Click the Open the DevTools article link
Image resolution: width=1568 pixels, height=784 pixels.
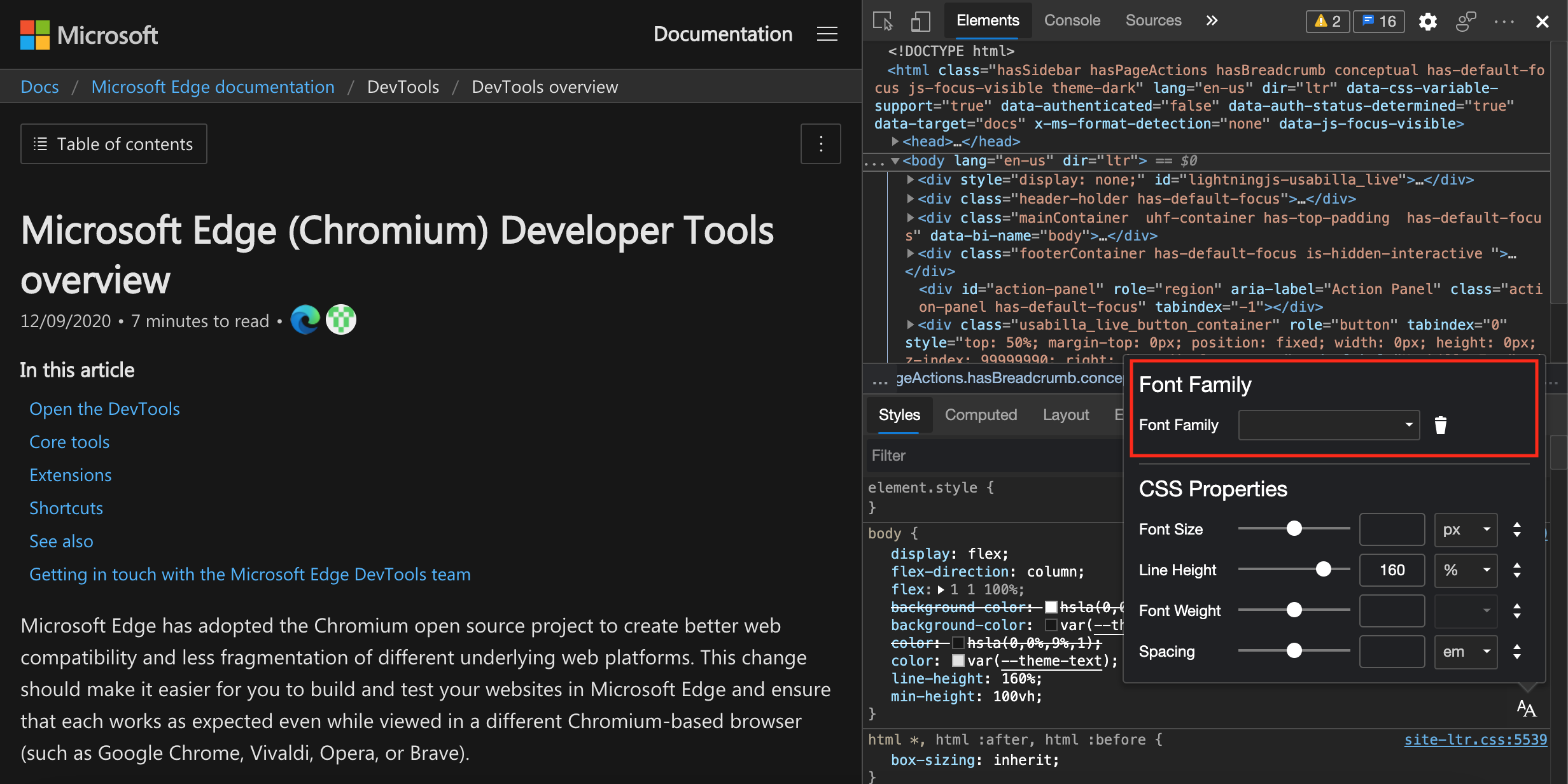105,408
